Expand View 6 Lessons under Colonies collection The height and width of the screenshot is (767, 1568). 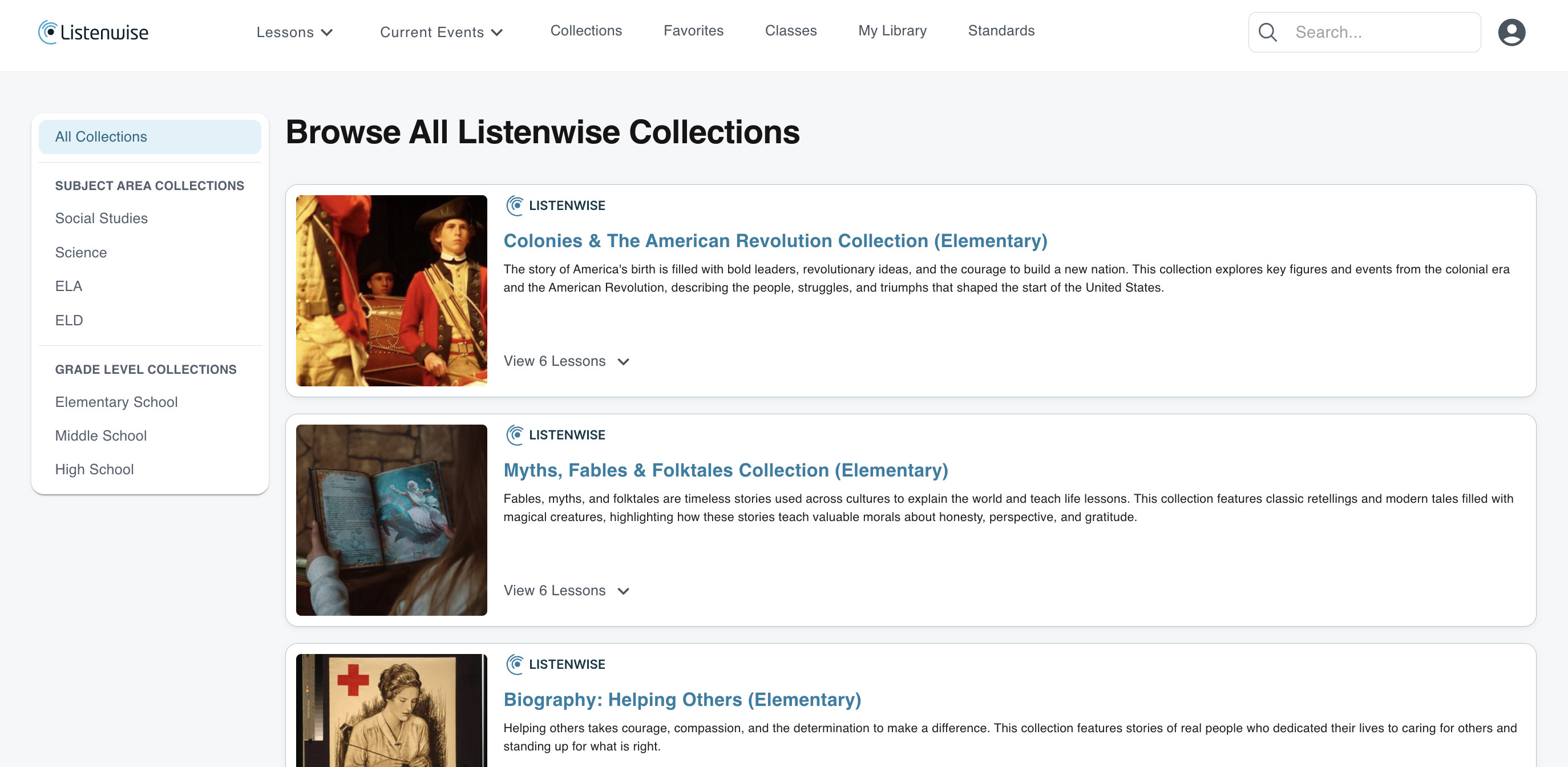565,361
